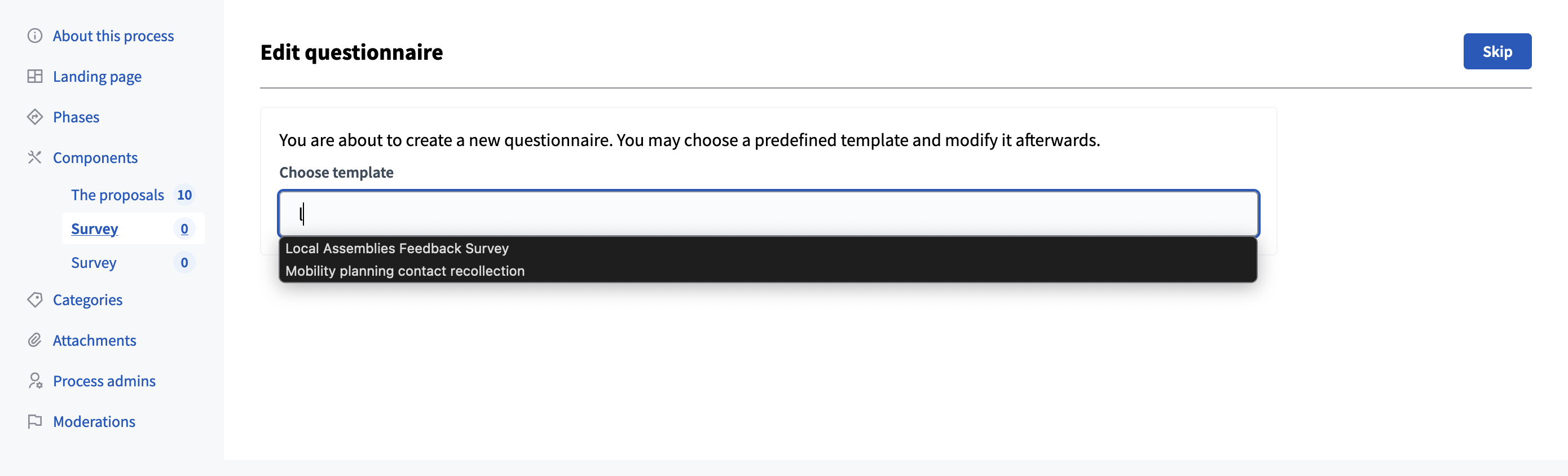Click the zero count next to Survey
The height and width of the screenshot is (476, 1568).
183,228
